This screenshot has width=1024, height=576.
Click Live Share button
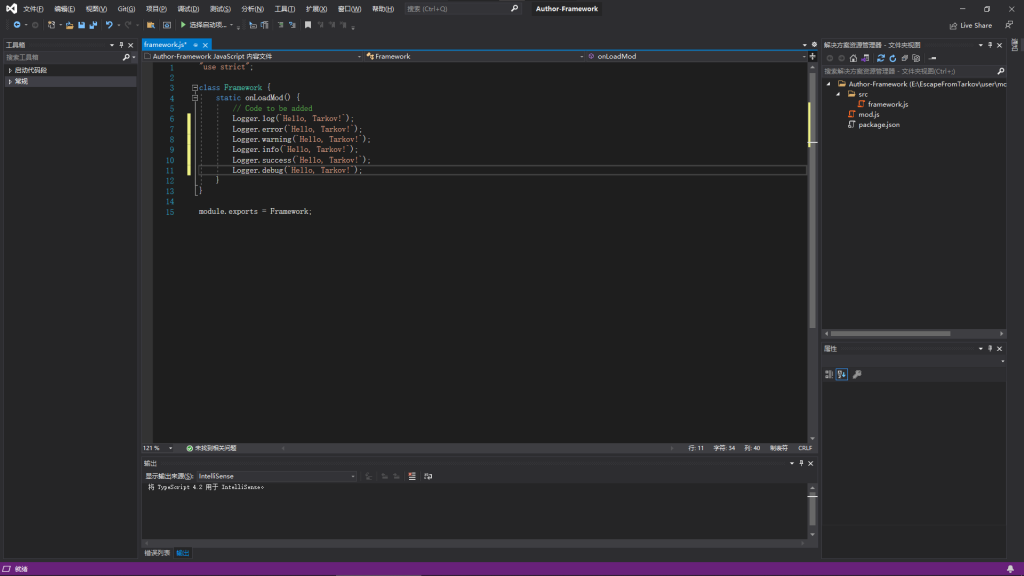pyautogui.click(x=970, y=25)
